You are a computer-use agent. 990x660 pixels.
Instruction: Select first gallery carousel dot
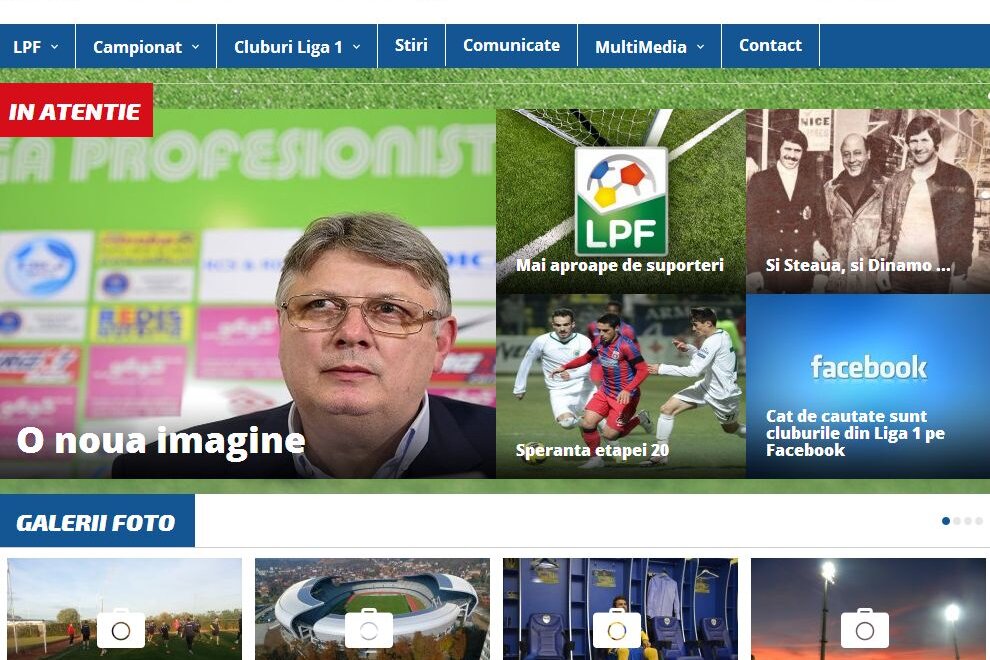[946, 521]
